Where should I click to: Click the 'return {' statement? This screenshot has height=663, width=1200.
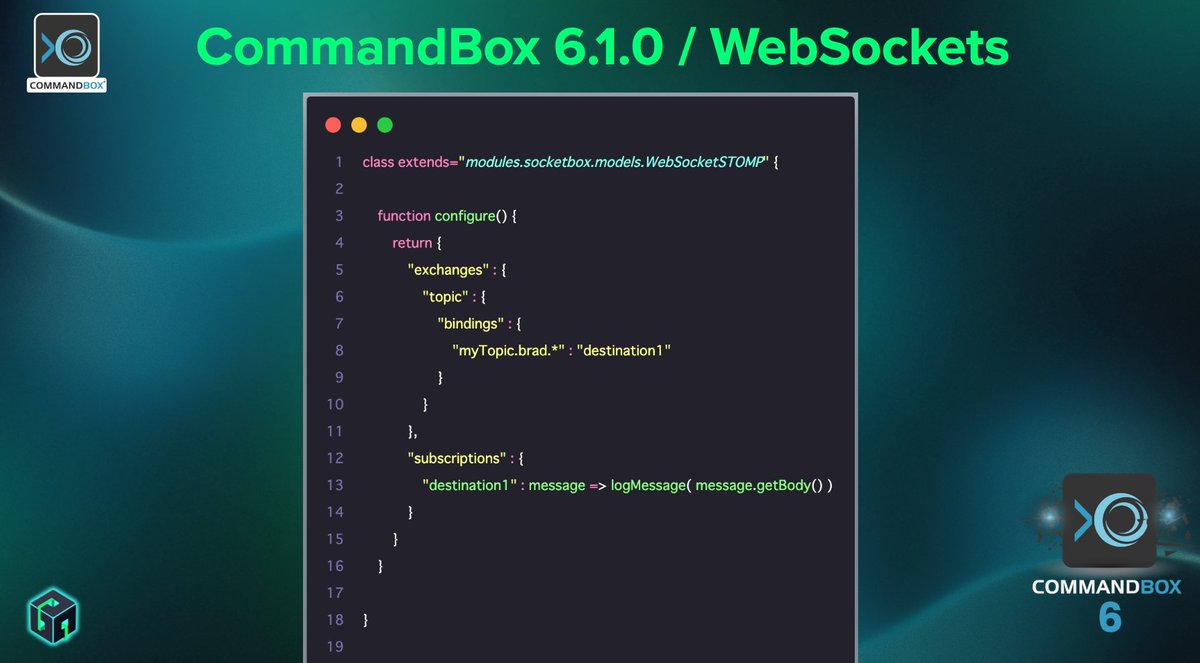[x=417, y=243]
